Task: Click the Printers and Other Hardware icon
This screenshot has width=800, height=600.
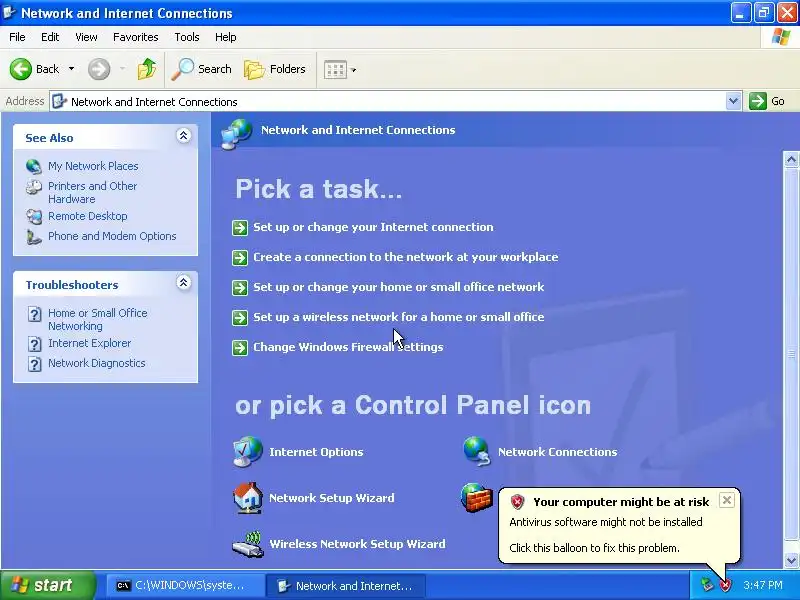Action: (x=34, y=188)
